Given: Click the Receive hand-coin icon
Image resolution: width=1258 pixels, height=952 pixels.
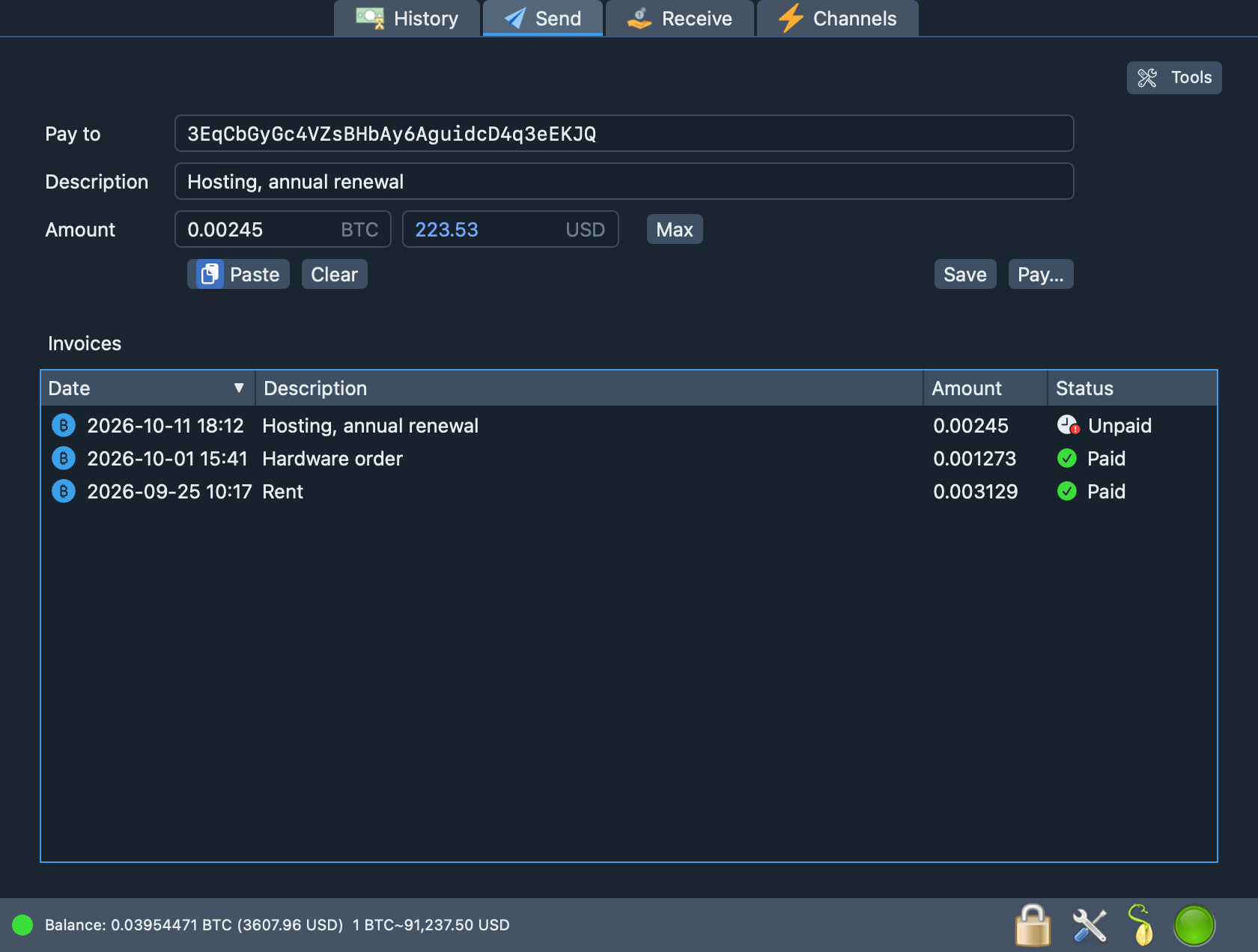Looking at the screenshot, I should [639, 18].
